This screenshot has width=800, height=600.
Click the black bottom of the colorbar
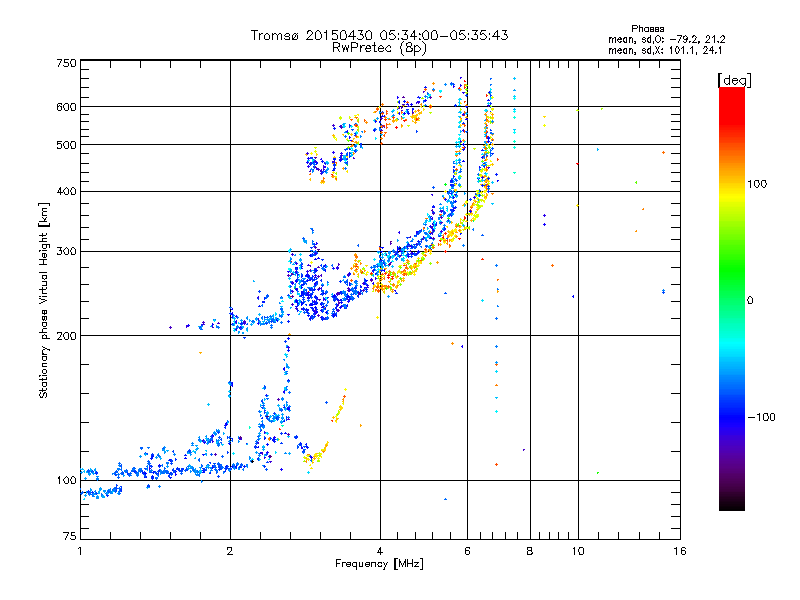click(x=732, y=503)
